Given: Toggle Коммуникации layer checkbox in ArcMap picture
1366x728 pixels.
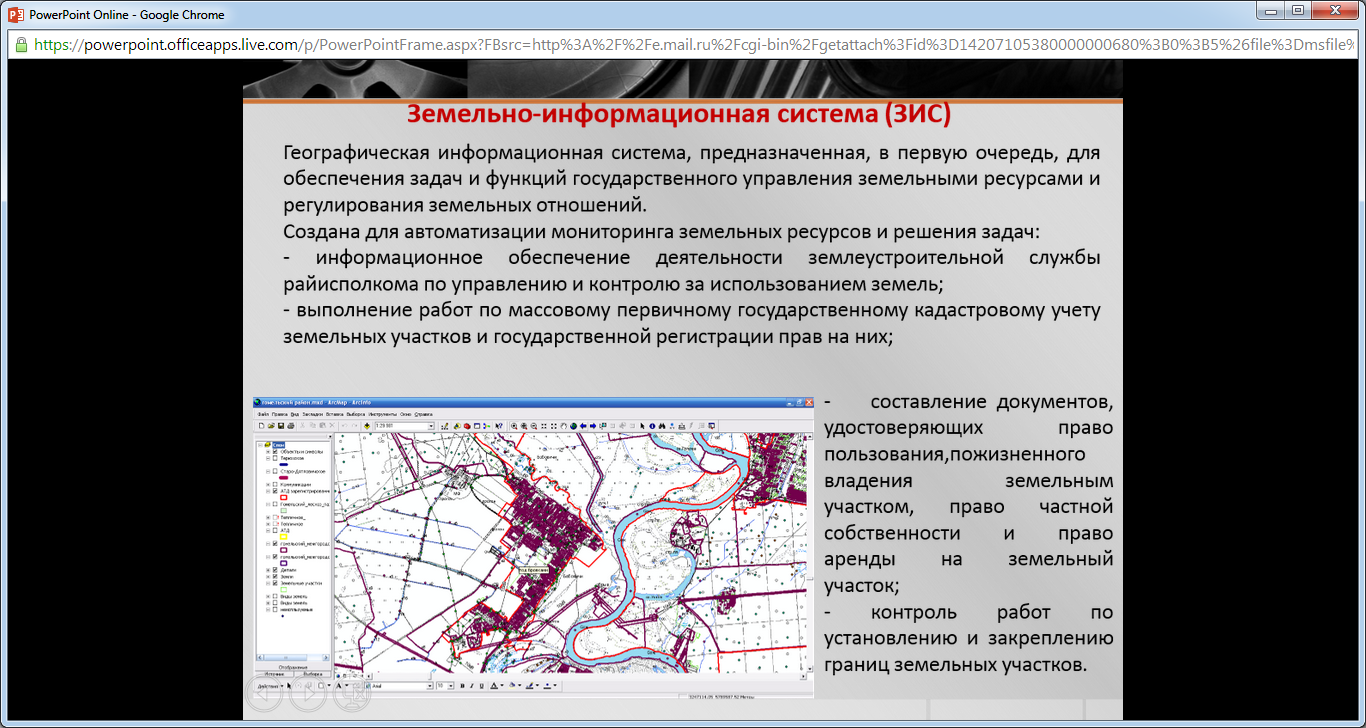Looking at the screenshot, I should click(275, 484).
